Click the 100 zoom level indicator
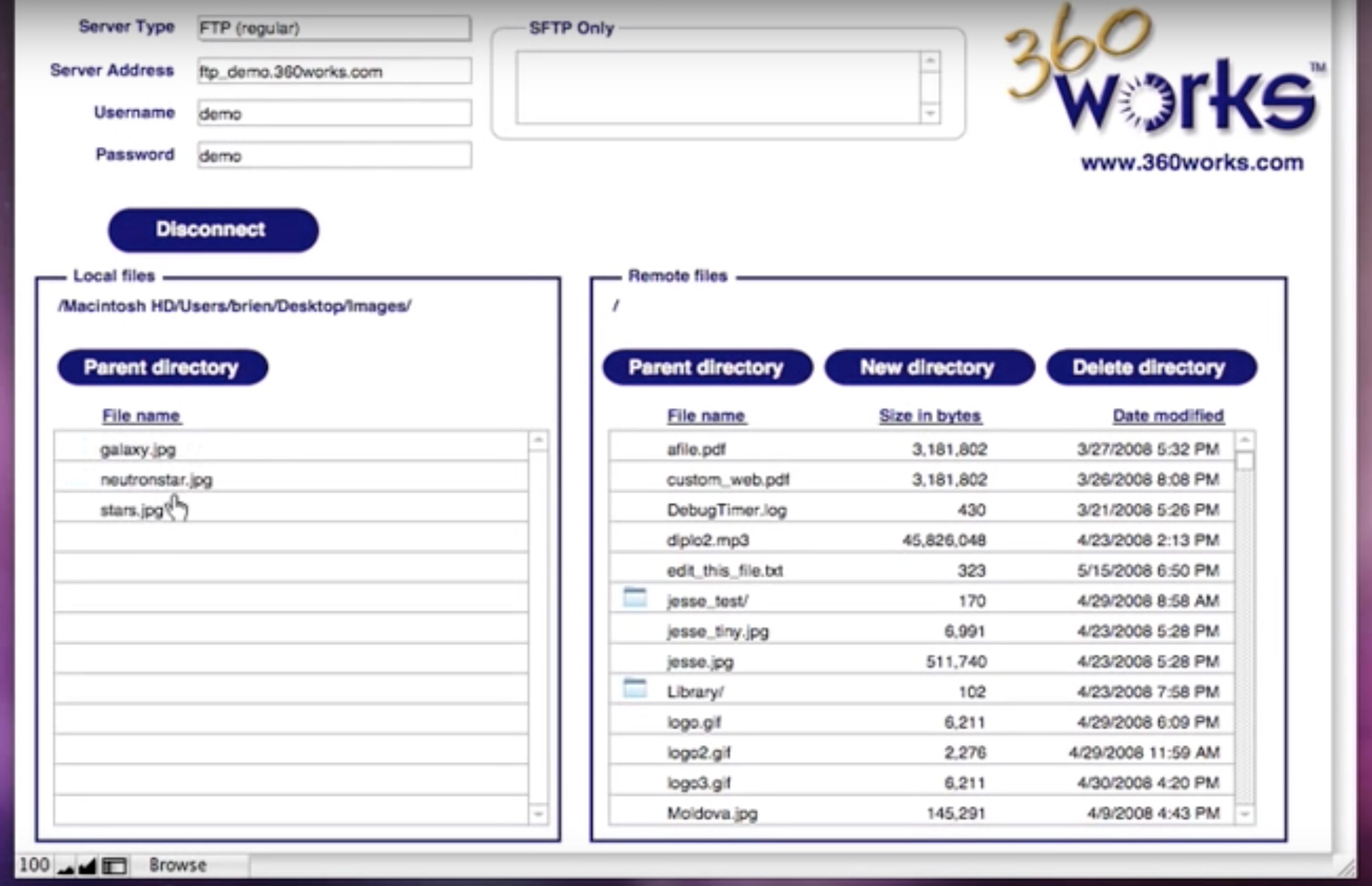Image resolution: width=1372 pixels, height=886 pixels. coord(34,865)
